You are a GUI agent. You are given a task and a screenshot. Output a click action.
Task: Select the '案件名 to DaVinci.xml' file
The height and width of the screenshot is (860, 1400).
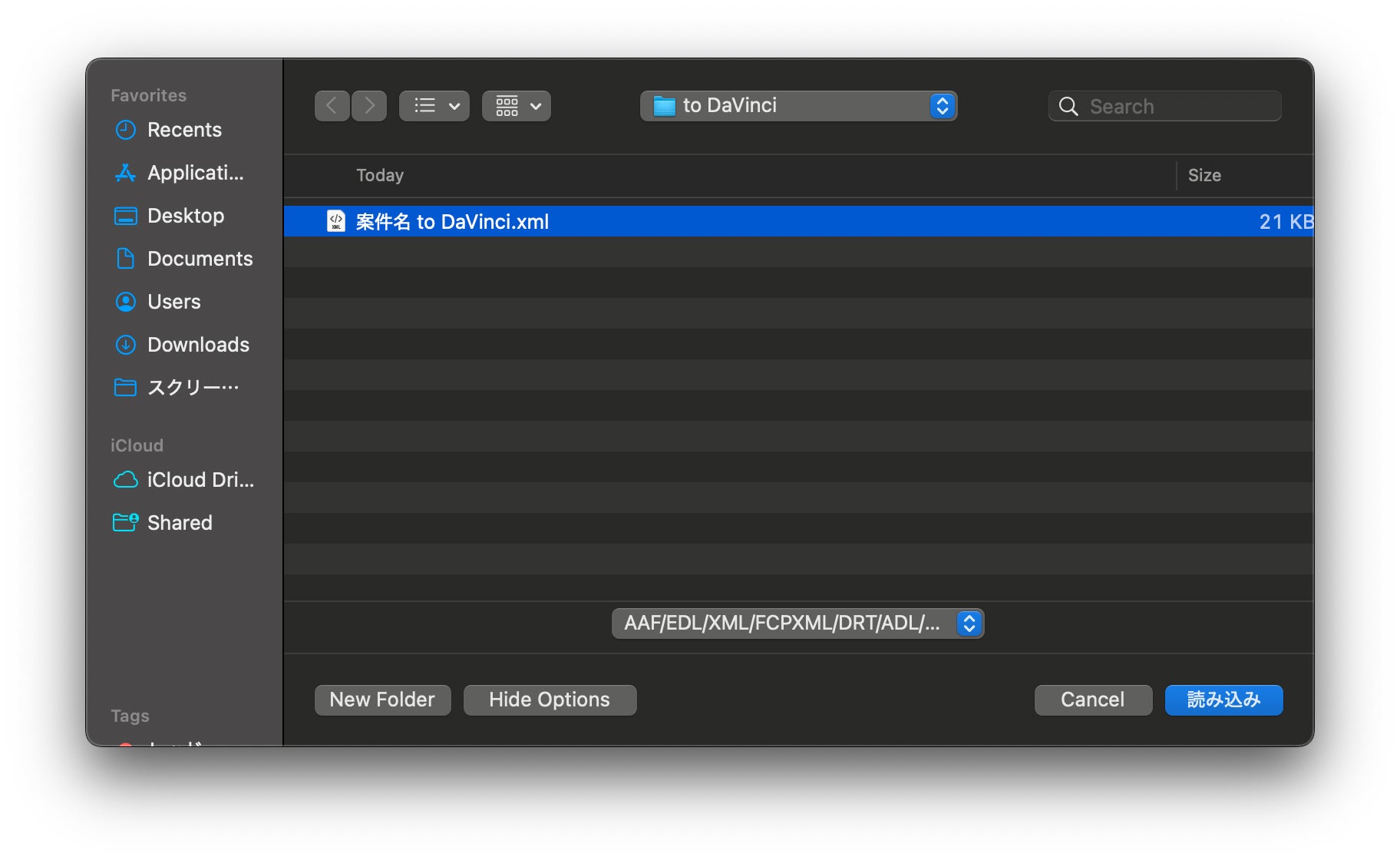pyautogui.click(x=452, y=222)
